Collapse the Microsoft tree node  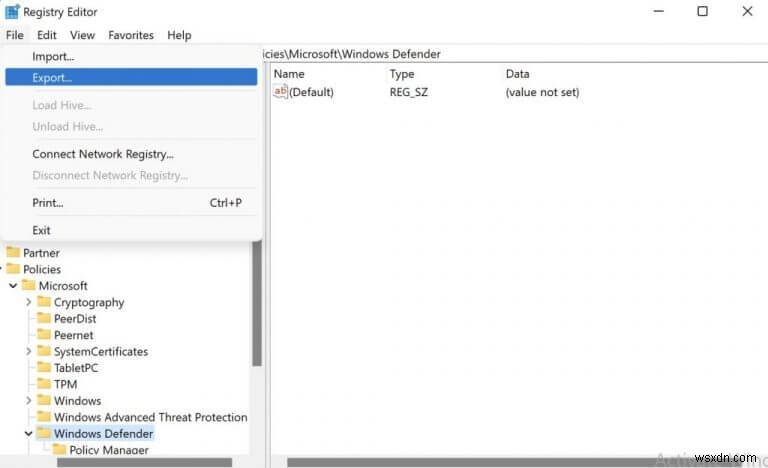point(13,285)
